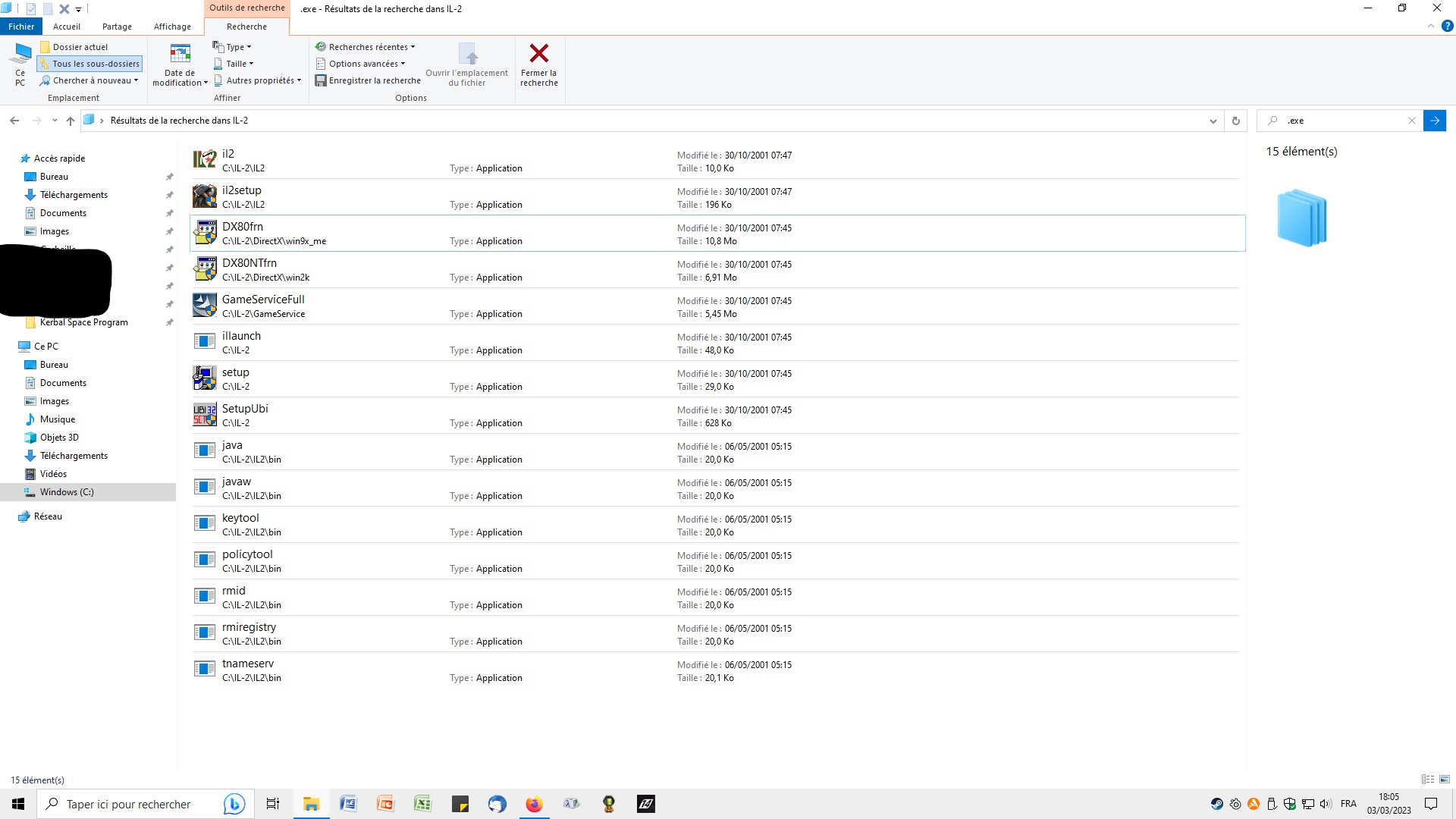The height and width of the screenshot is (819, 1456).
Task: Select the DX80NTfrn installer icon
Action: 205,269
